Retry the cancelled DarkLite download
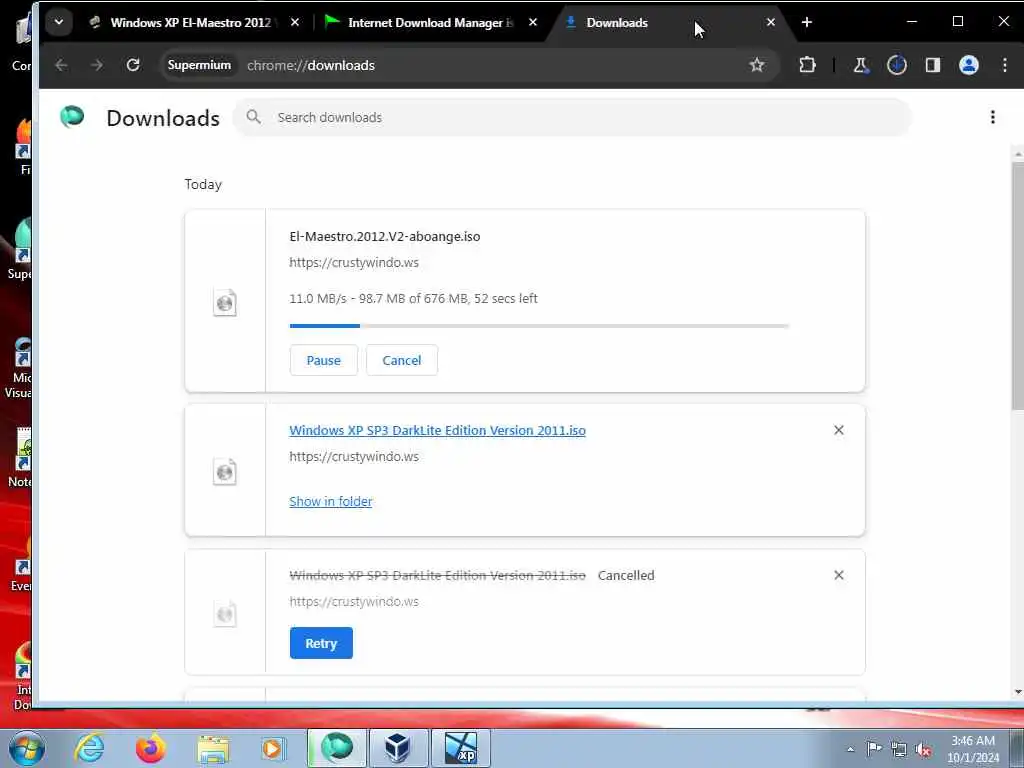The height and width of the screenshot is (768, 1024). click(x=321, y=643)
